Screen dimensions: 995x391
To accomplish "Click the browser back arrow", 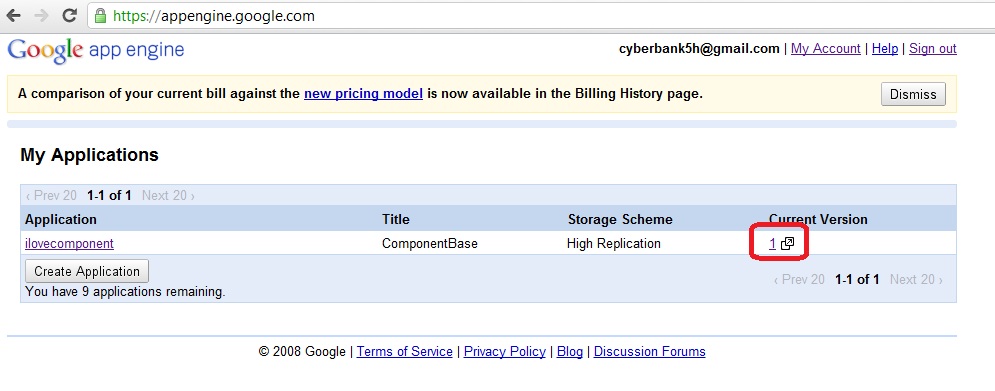I will (x=13, y=15).
